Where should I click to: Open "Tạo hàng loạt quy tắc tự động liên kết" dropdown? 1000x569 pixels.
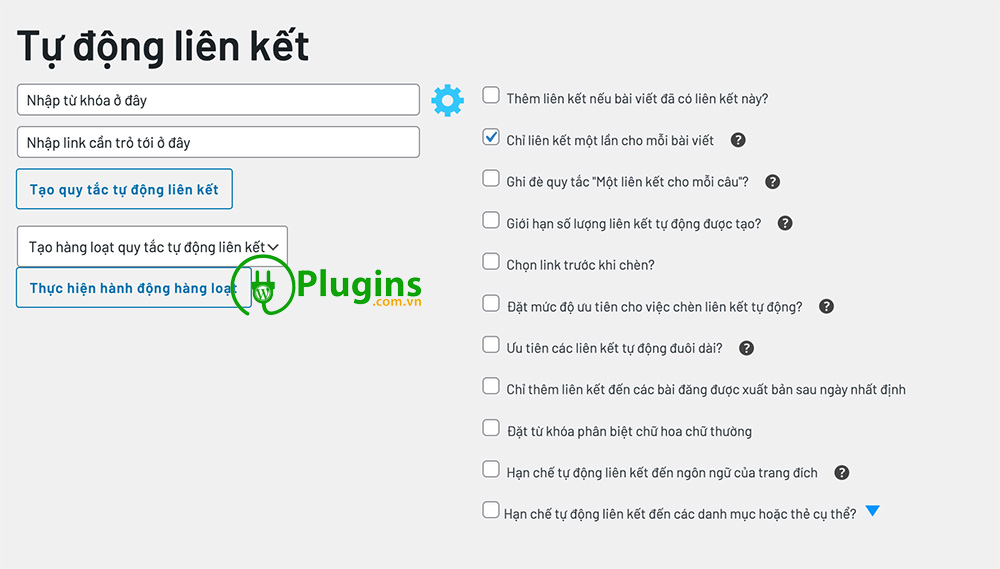coord(152,246)
